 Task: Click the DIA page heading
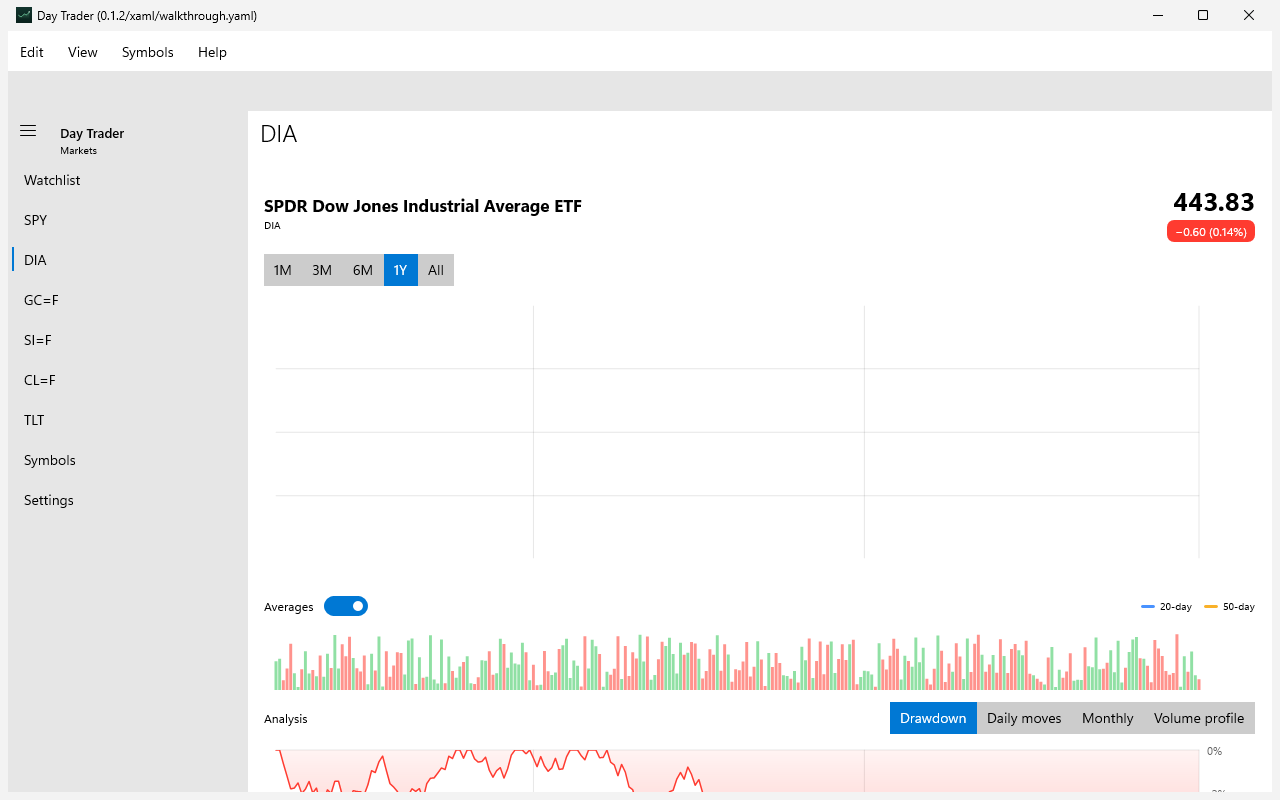click(279, 134)
